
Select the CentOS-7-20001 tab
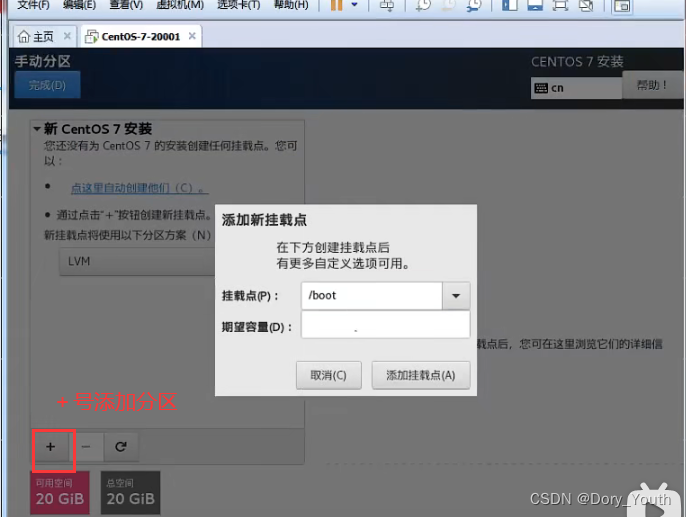coord(140,37)
